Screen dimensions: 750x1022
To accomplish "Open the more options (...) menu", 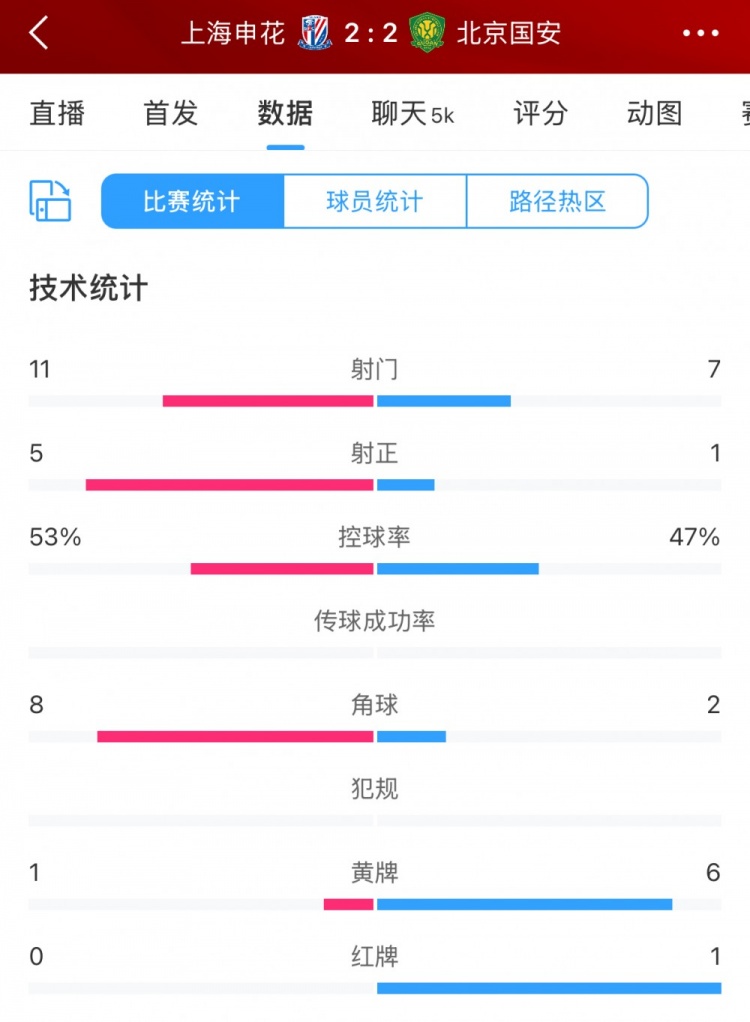I will [x=702, y=32].
